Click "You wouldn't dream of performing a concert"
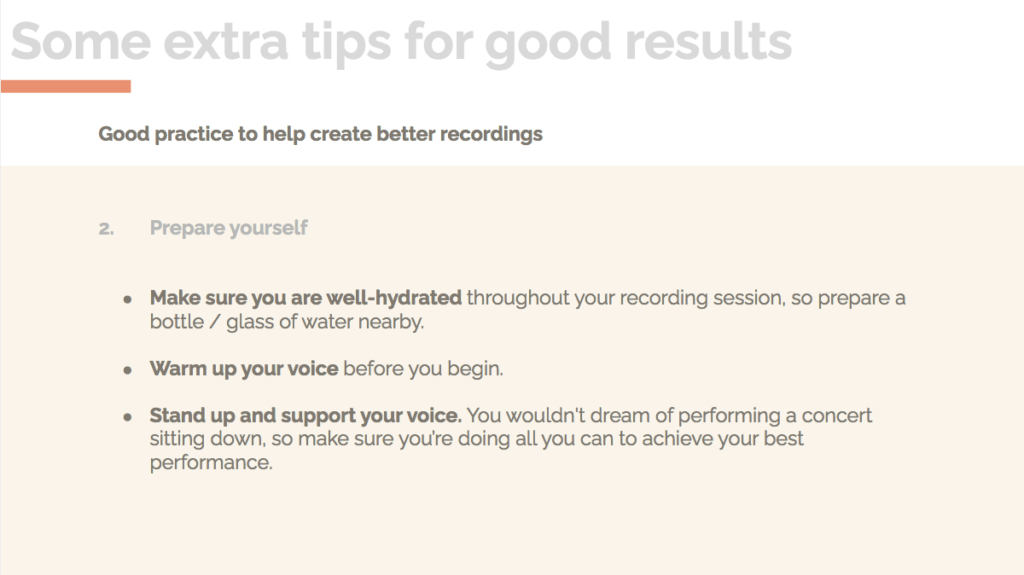 coord(669,416)
